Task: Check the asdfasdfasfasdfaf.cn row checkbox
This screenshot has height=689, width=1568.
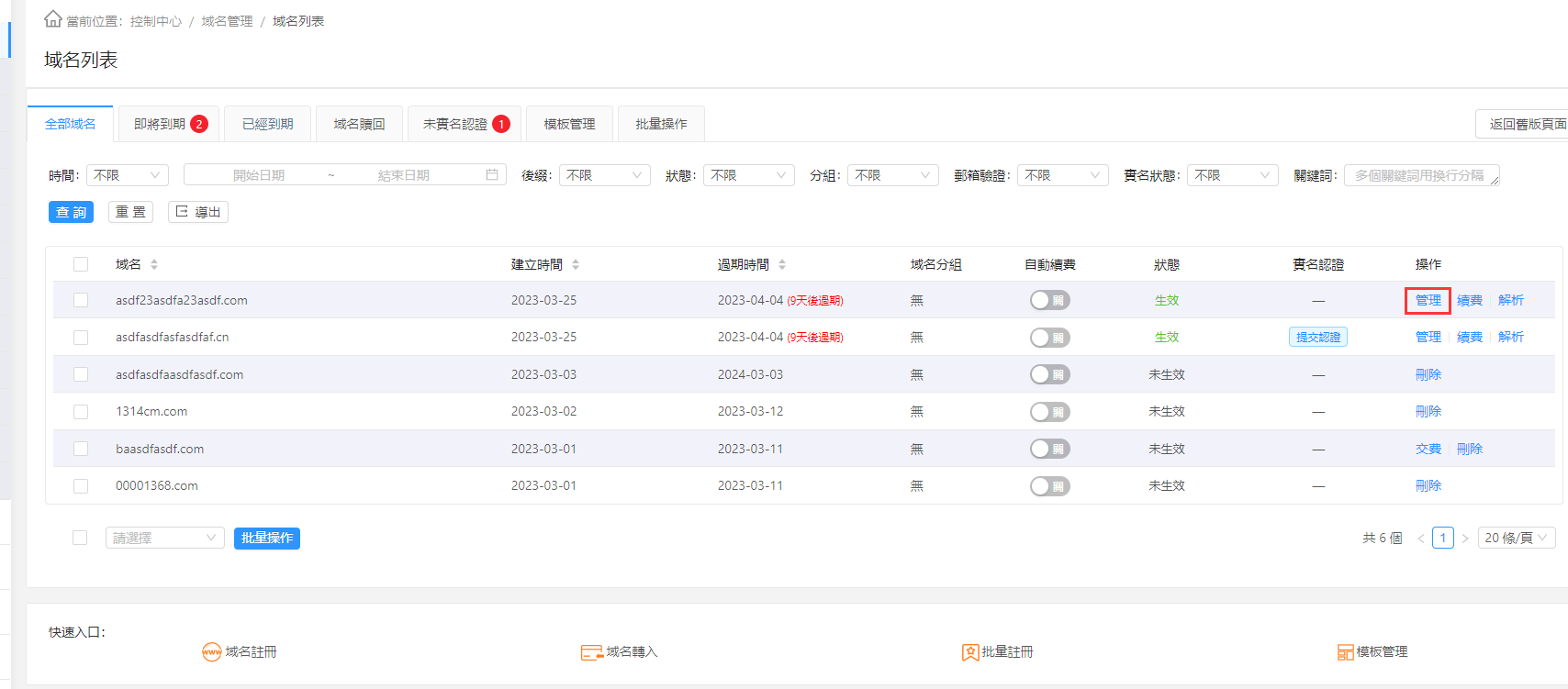Action: 81,338
